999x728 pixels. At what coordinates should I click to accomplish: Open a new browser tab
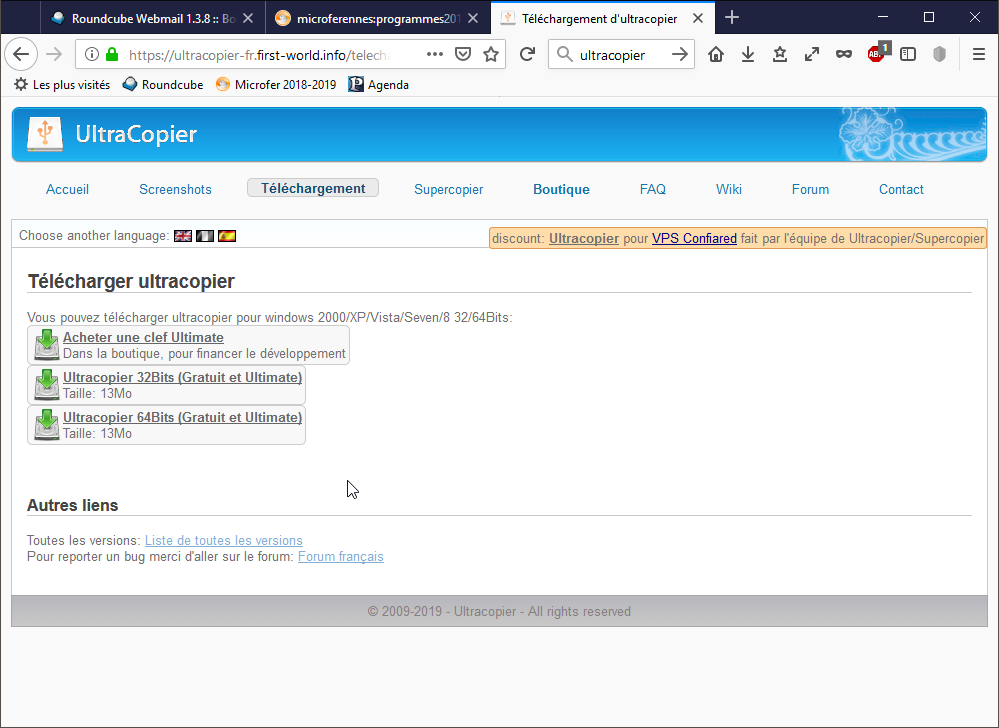732,18
